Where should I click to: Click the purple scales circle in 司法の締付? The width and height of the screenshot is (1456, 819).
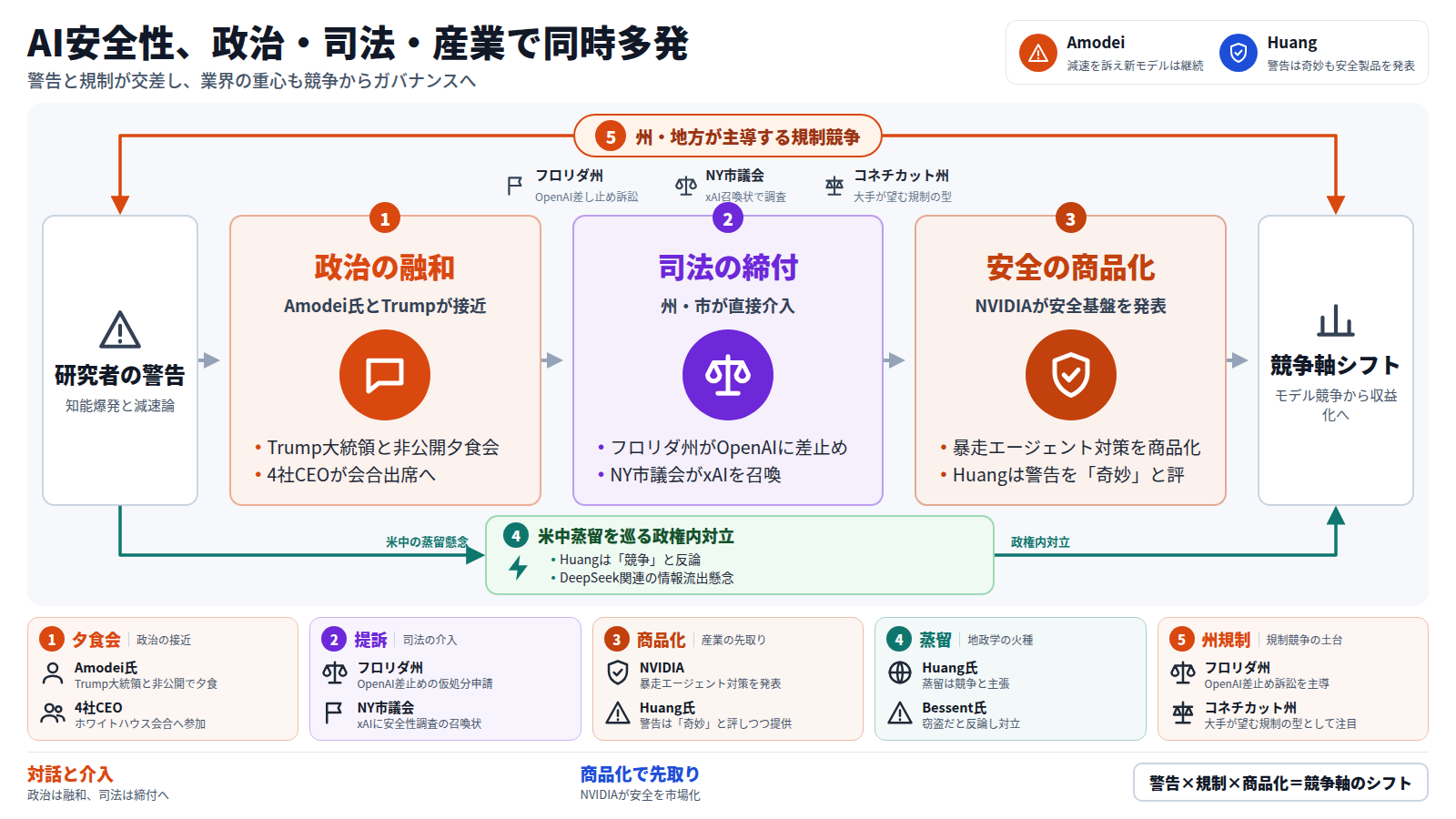point(728,375)
